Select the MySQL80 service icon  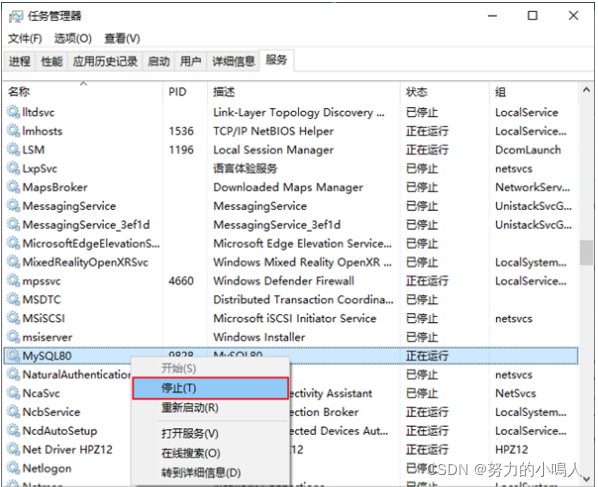[13, 356]
